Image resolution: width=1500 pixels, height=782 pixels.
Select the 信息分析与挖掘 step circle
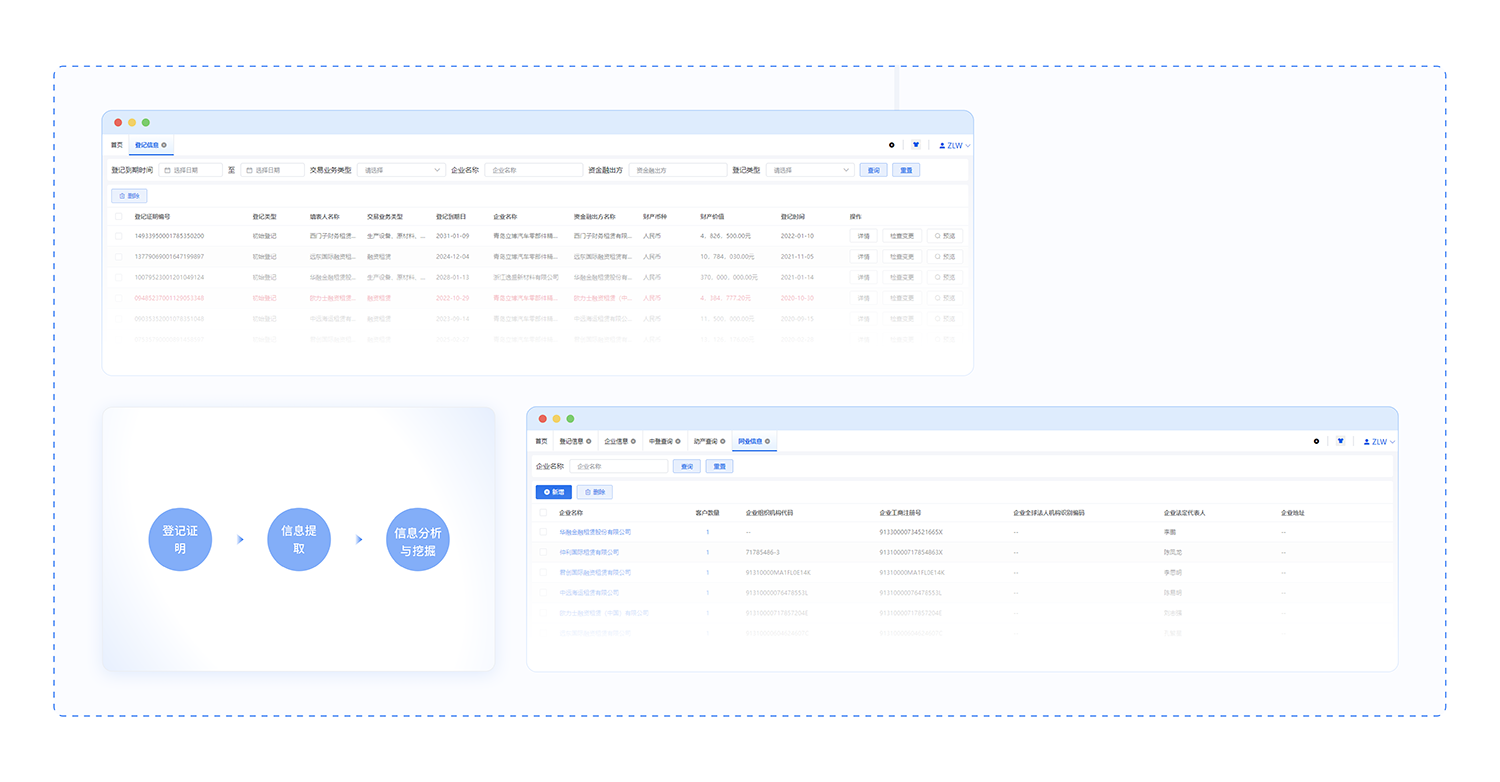click(x=418, y=540)
